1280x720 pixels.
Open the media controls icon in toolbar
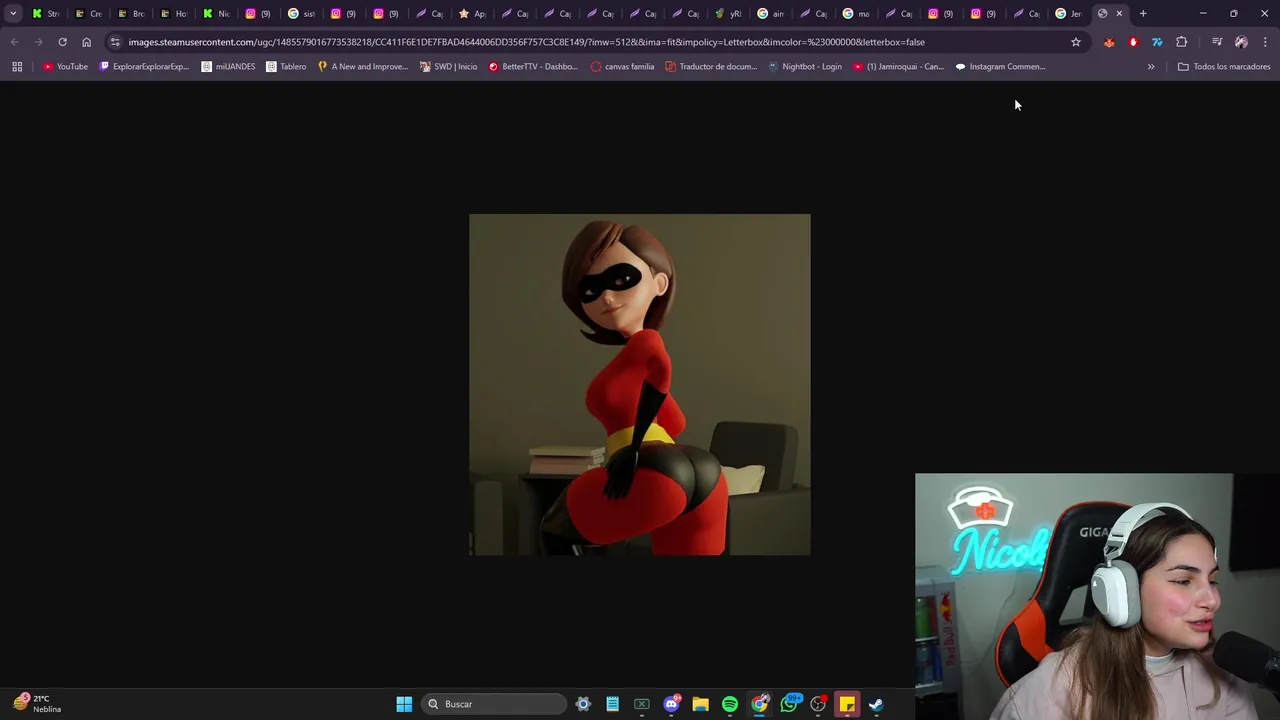pyautogui.click(x=1217, y=42)
